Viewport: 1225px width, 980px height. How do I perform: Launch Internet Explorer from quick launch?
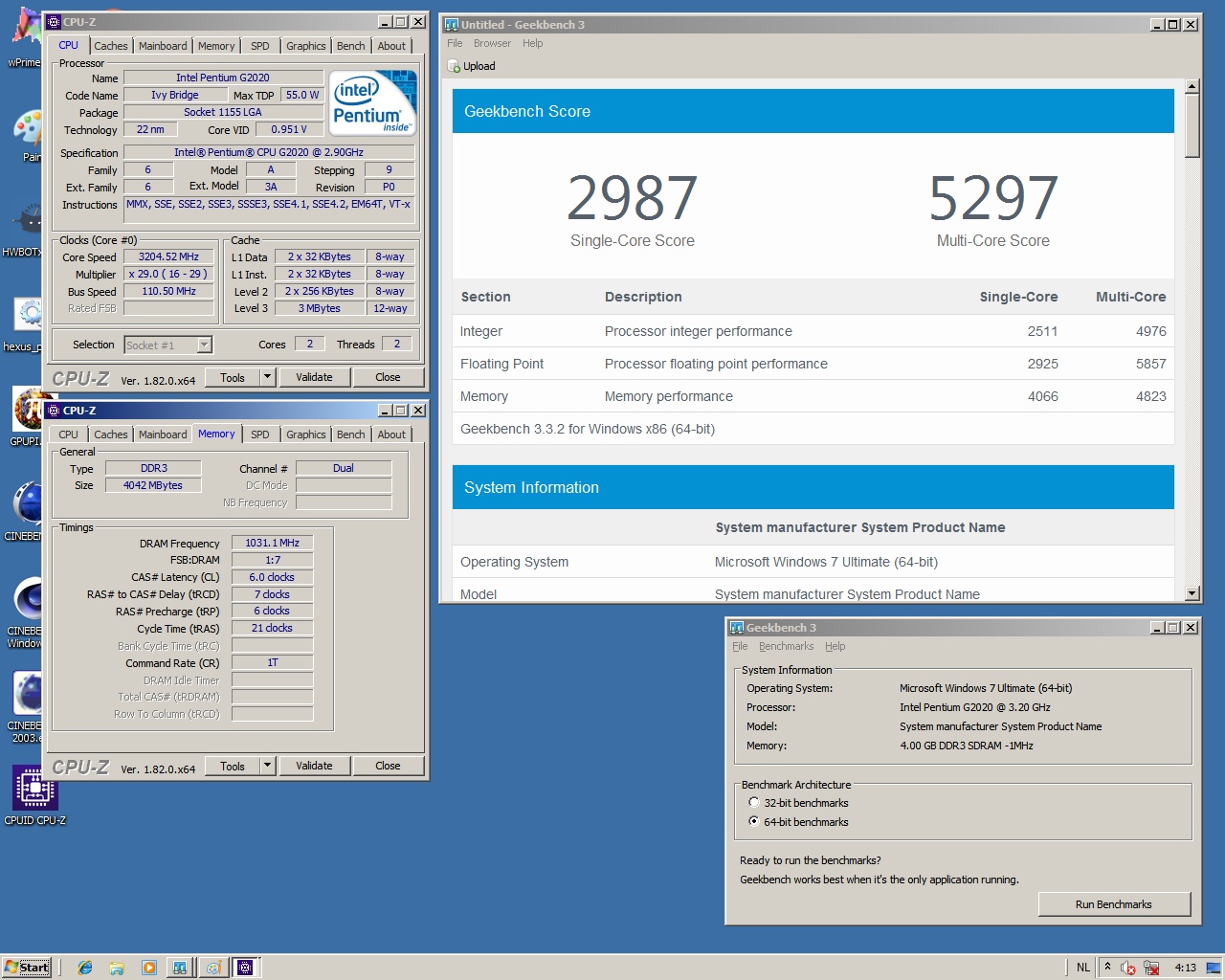pyautogui.click(x=85, y=968)
